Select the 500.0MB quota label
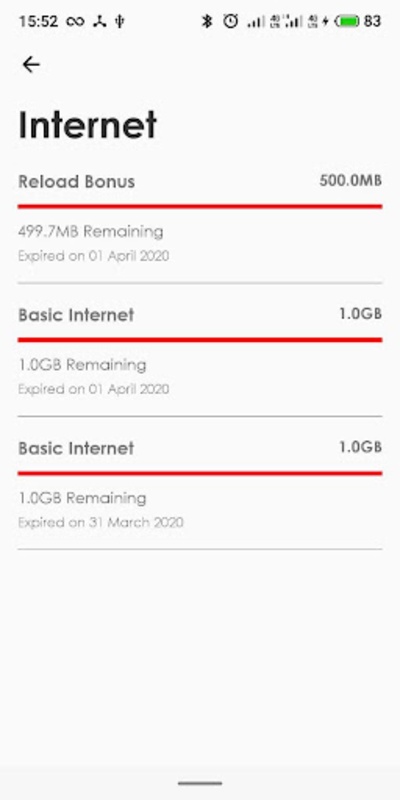The image size is (400, 800). [351, 181]
